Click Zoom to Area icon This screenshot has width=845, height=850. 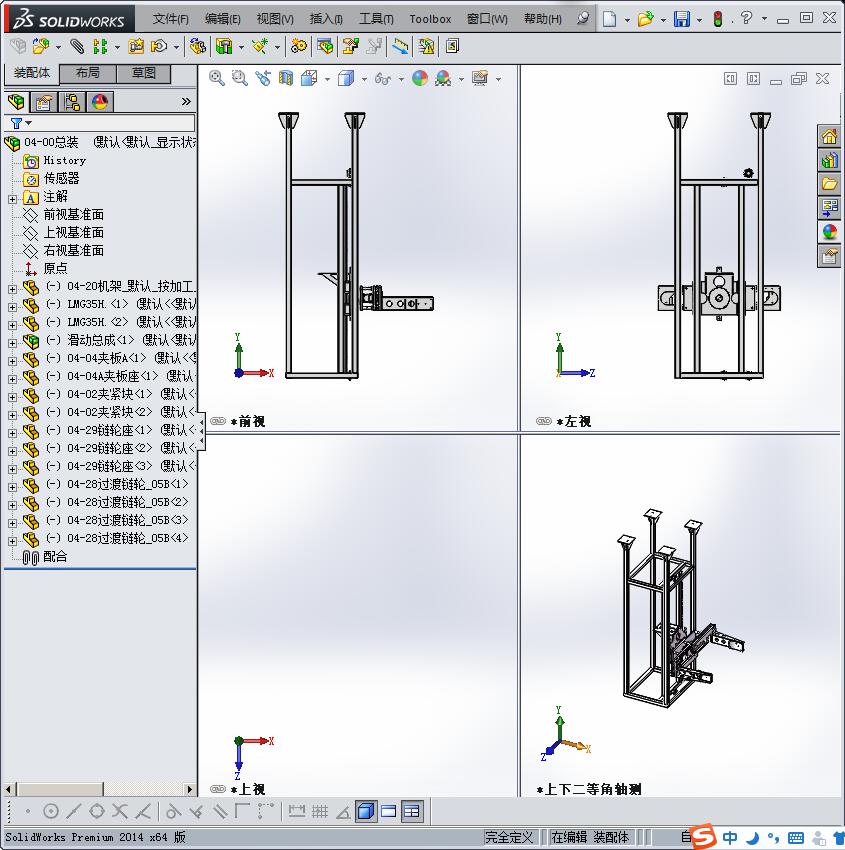pos(240,79)
